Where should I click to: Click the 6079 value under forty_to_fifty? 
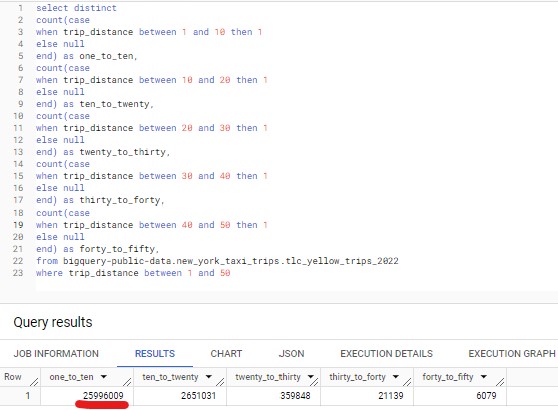[486, 395]
